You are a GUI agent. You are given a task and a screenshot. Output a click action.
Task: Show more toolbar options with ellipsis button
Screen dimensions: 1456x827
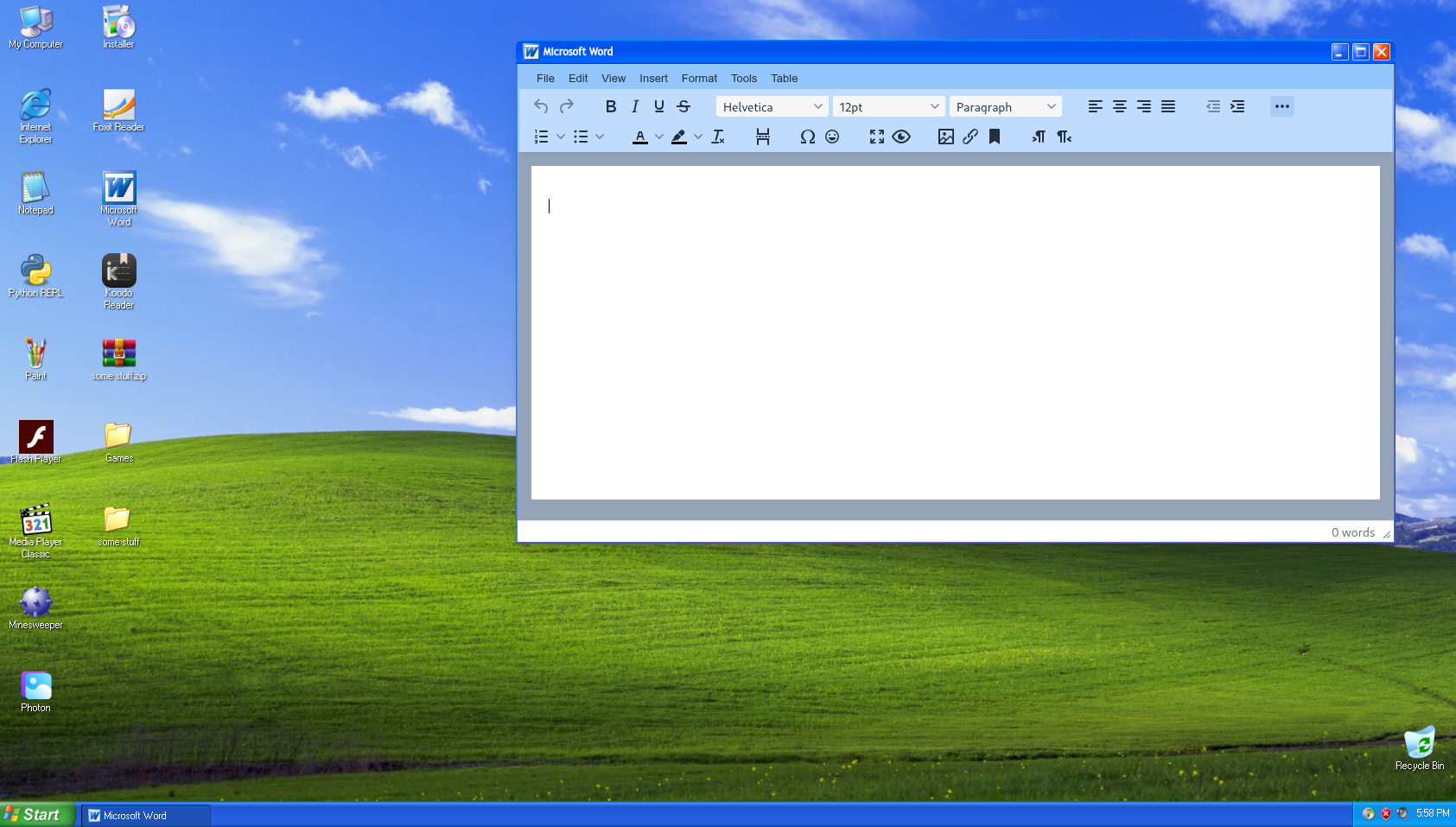(1282, 106)
